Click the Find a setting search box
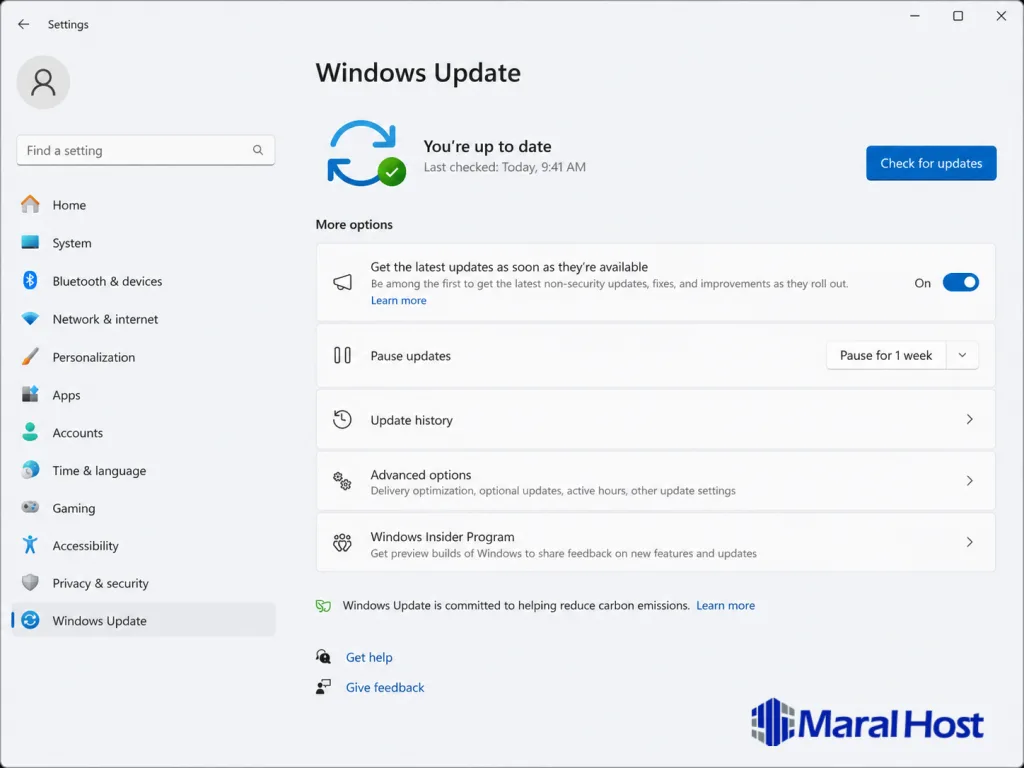Screen dimensions: 1024x768 pos(146,150)
